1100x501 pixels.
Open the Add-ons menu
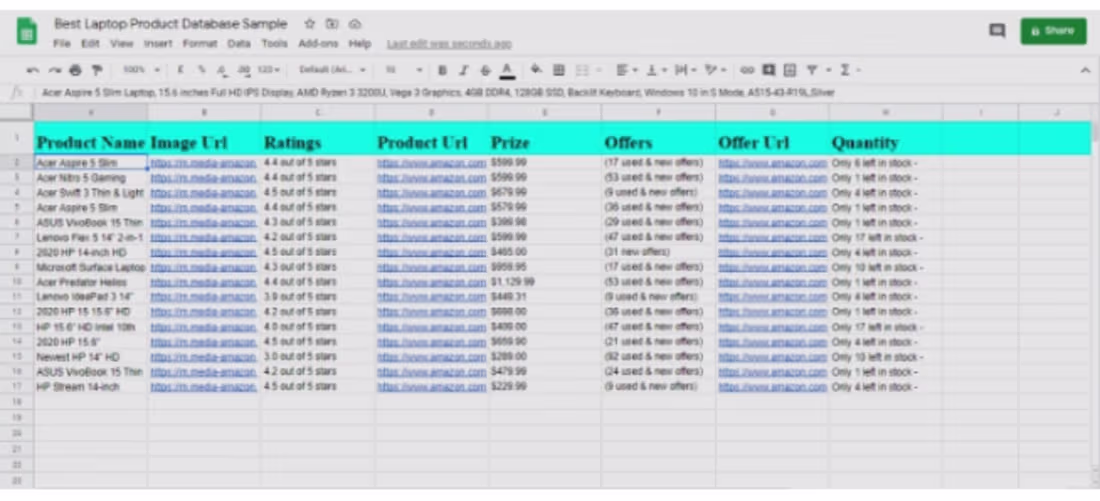pos(318,44)
